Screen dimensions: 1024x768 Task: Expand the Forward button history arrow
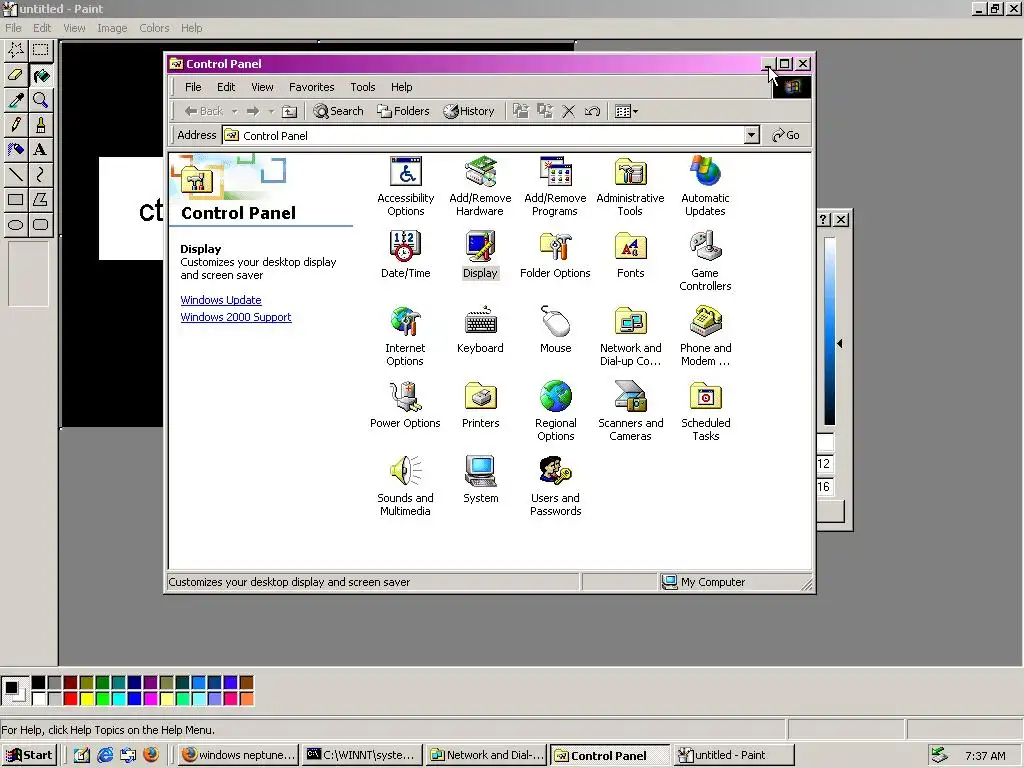pyautogui.click(x=272, y=112)
